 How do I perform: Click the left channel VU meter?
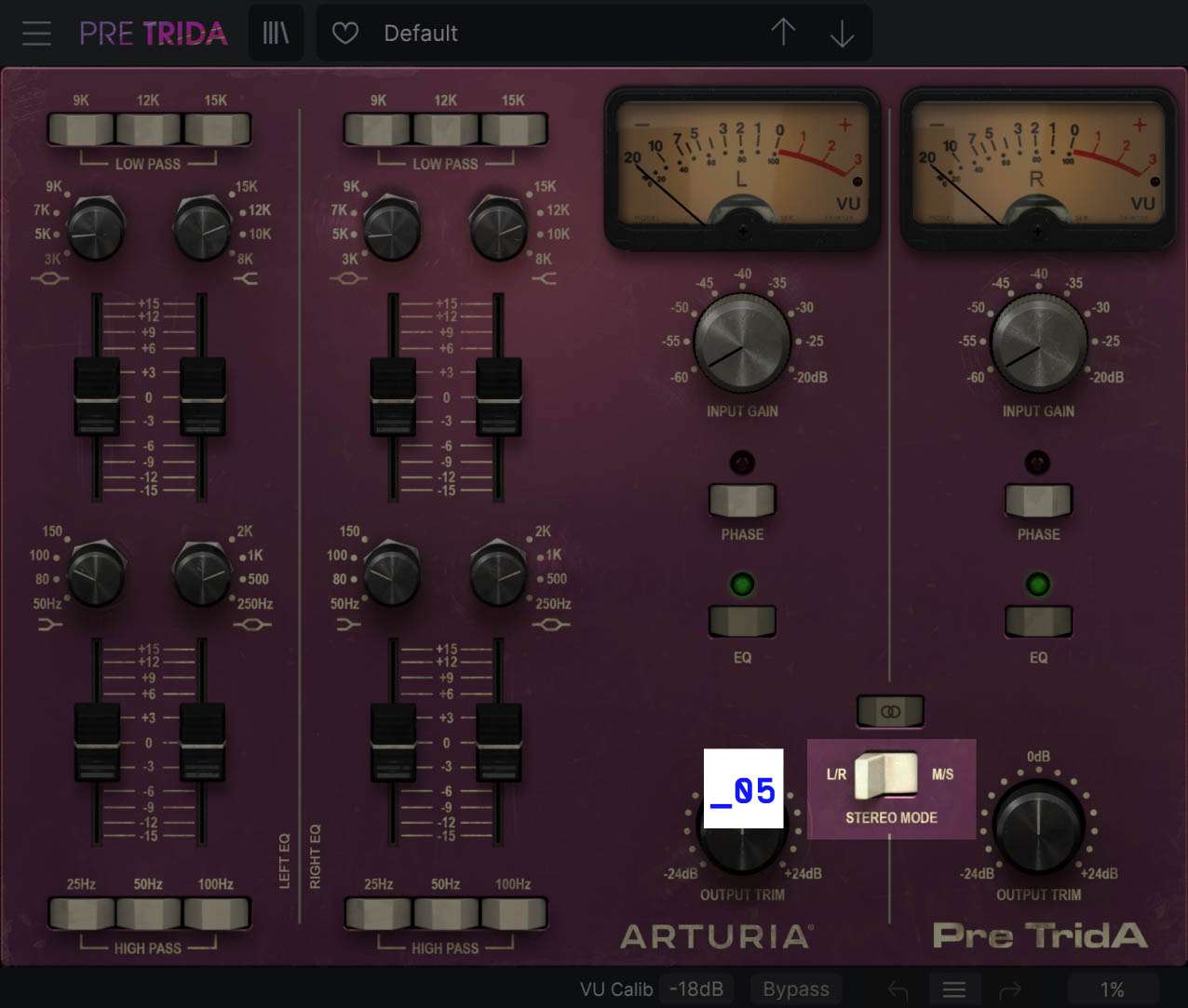(742, 168)
